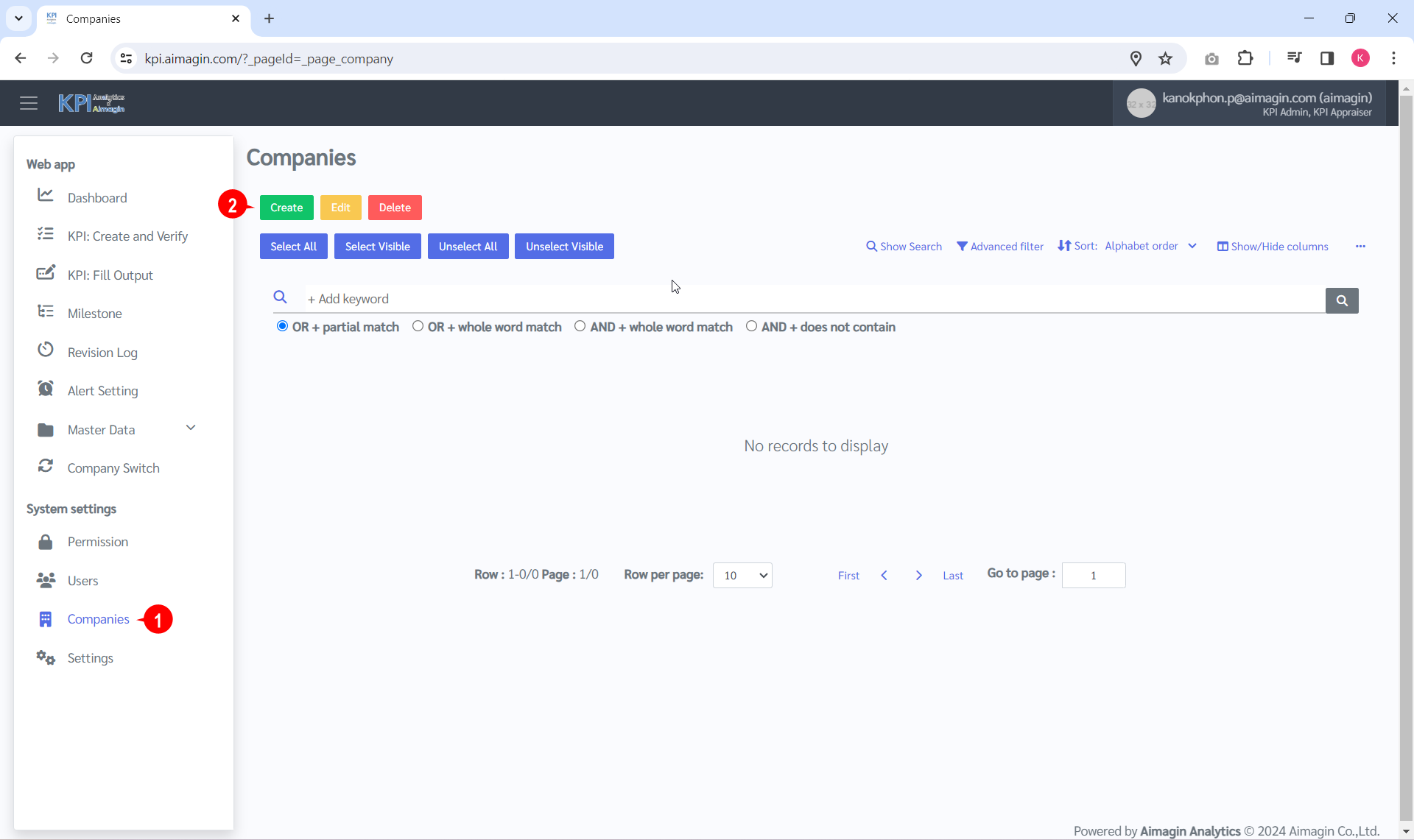This screenshot has height=840, width=1414.
Task: Choose AND + whole word match matching
Action: click(580, 326)
